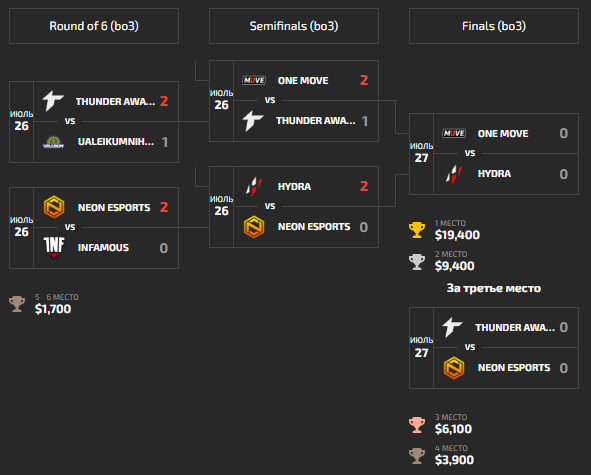Open the INFAMOUS team name link
This screenshot has height=475, width=591.
103,248
